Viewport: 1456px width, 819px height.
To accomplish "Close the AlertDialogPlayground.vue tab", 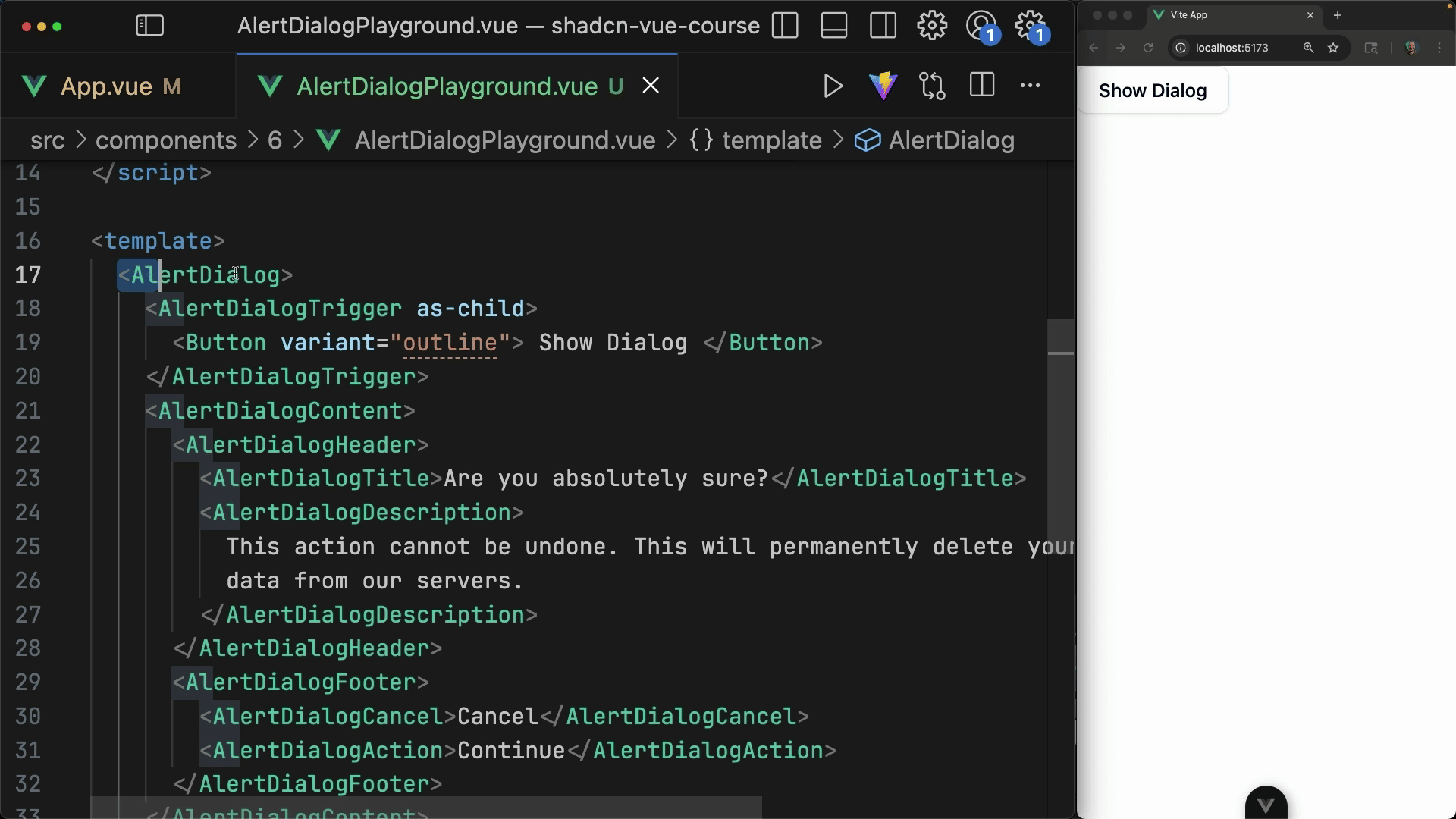I will point(651,86).
